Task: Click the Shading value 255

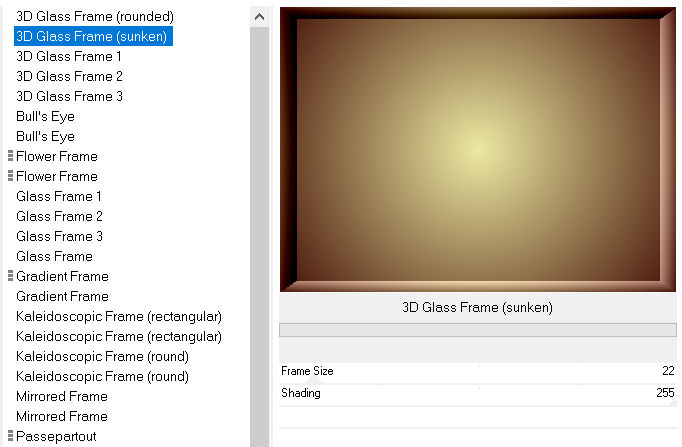Action: (x=665, y=393)
